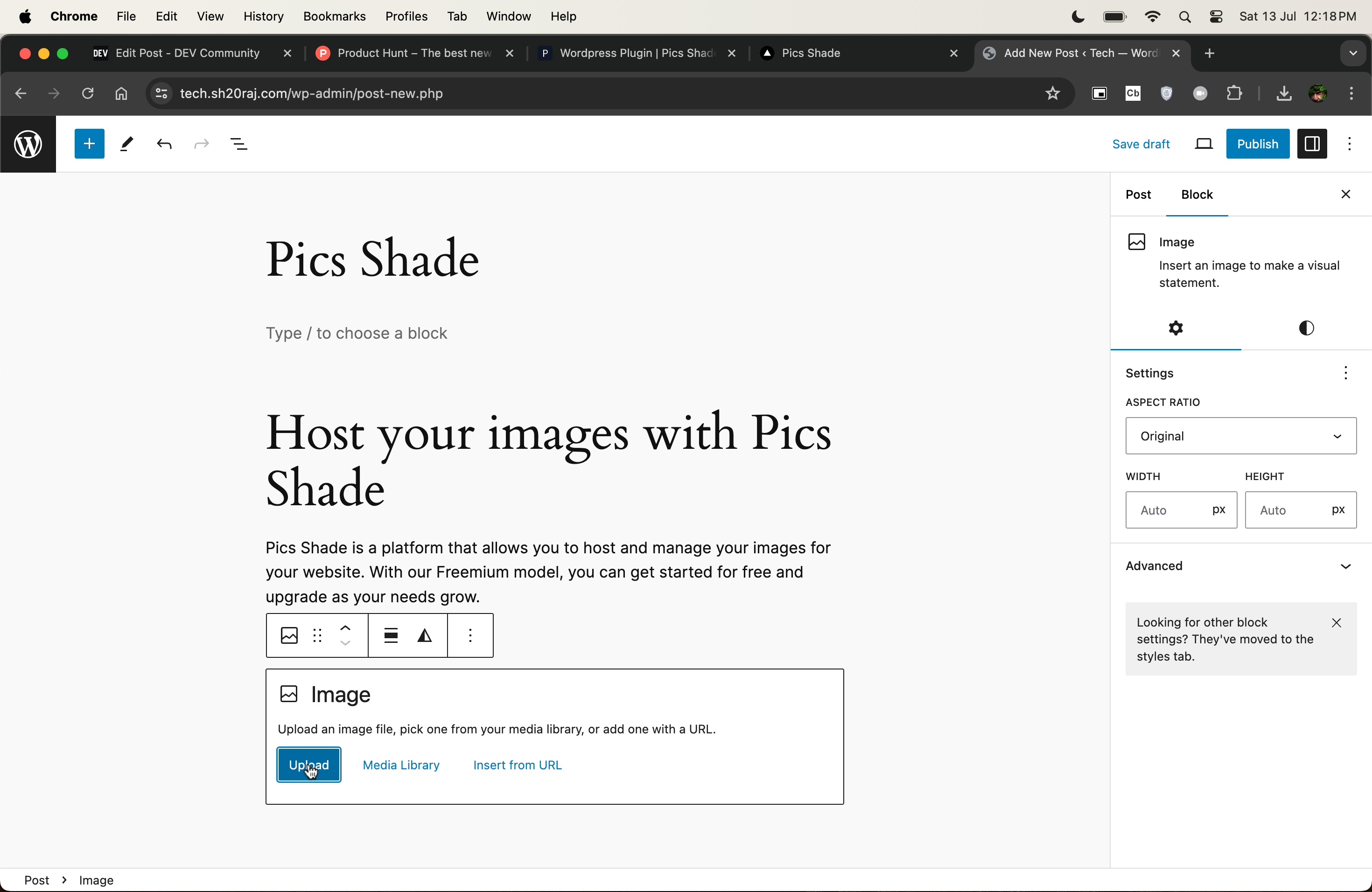Click Post in the bottom breadcrumb
Screen dimensions: 1372x892
(x=36, y=880)
